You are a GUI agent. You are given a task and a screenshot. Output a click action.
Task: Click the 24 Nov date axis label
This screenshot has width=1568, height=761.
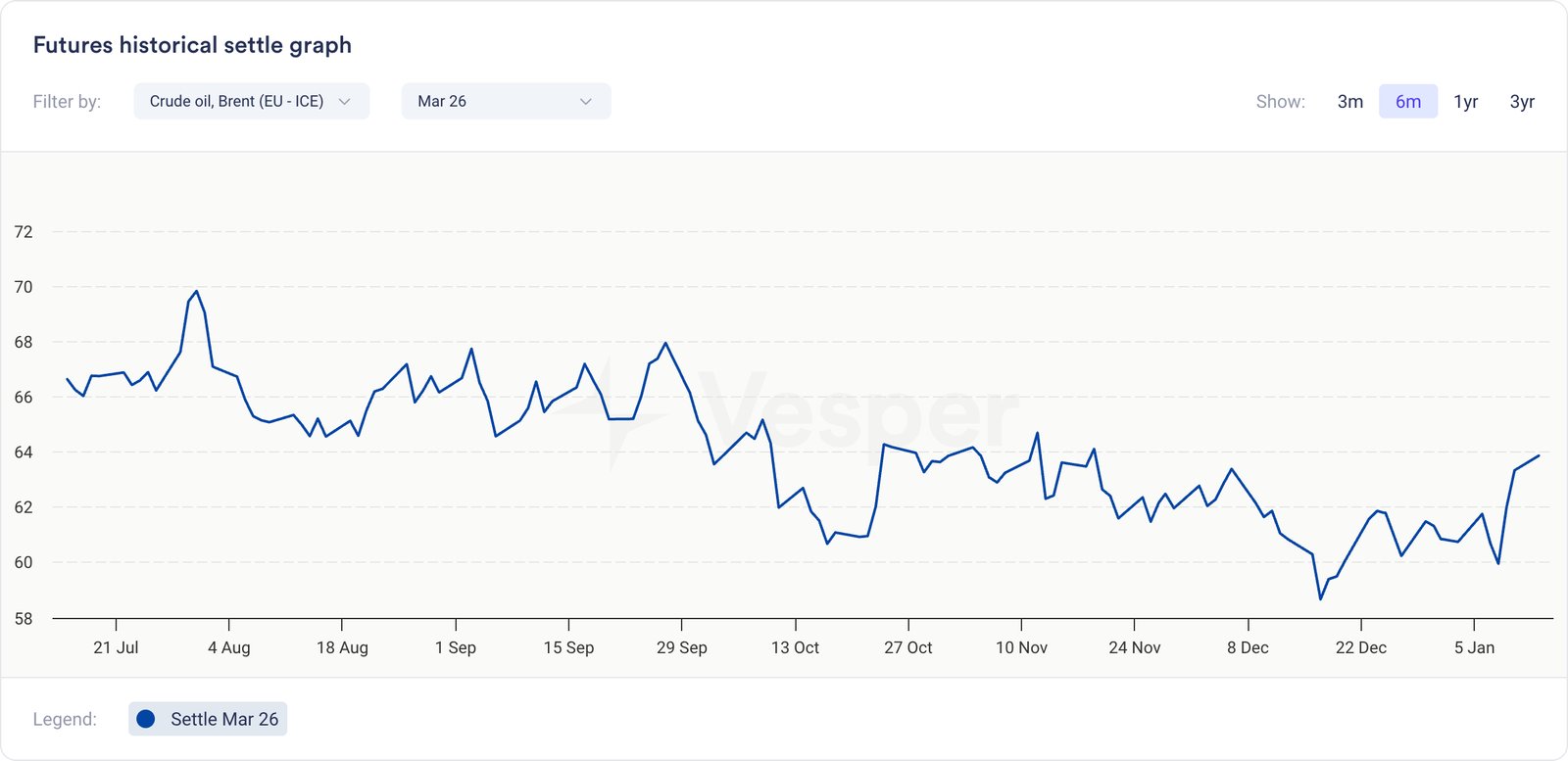pyautogui.click(x=1134, y=647)
